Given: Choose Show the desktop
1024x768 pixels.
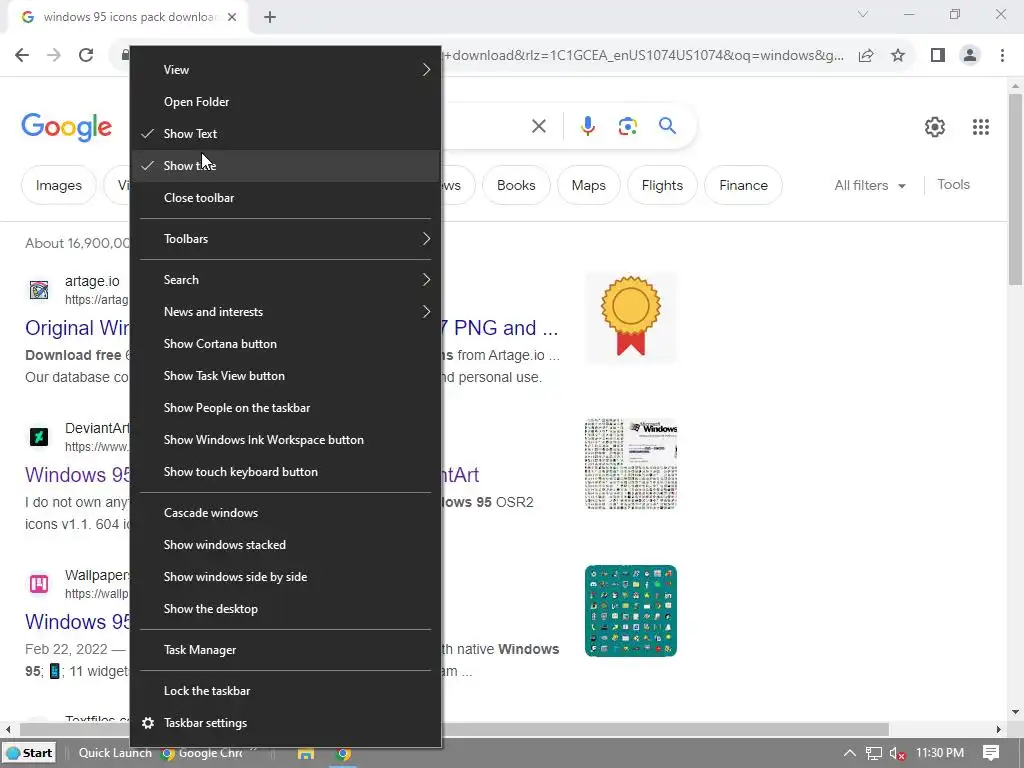Looking at the screenshot, I should (285, 609).
